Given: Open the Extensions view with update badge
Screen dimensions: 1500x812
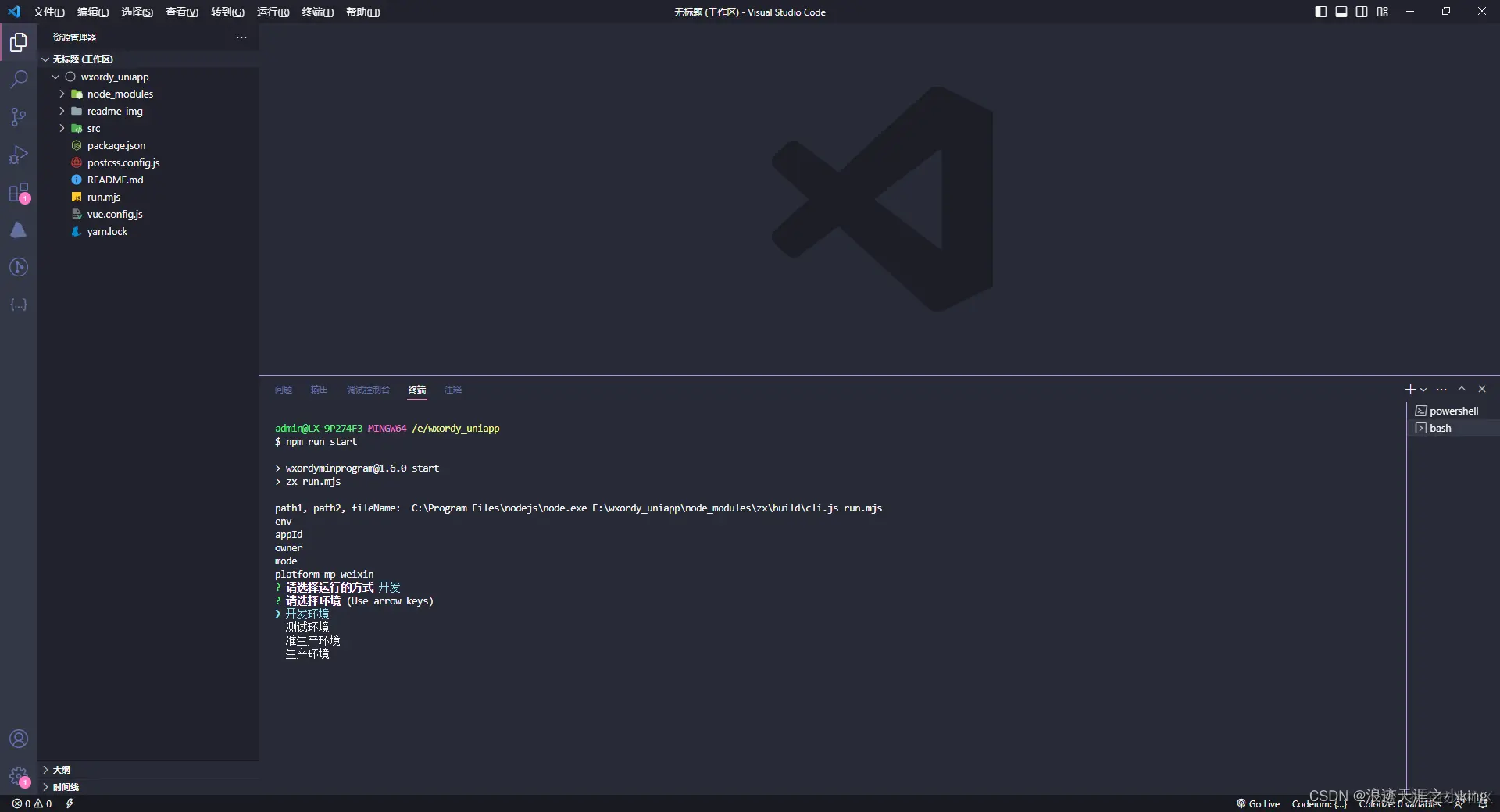Looking at the screenshot, I should tap(19, 193).
